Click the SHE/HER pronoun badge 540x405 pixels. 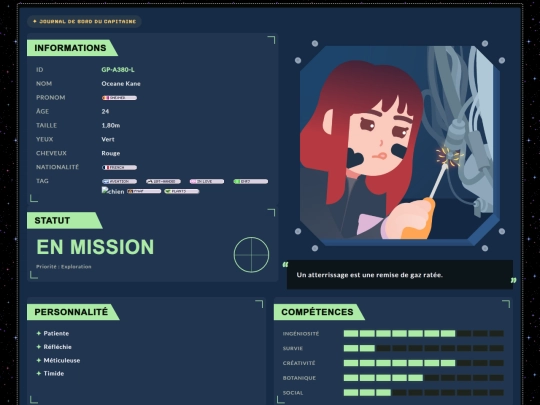point(119,98)
